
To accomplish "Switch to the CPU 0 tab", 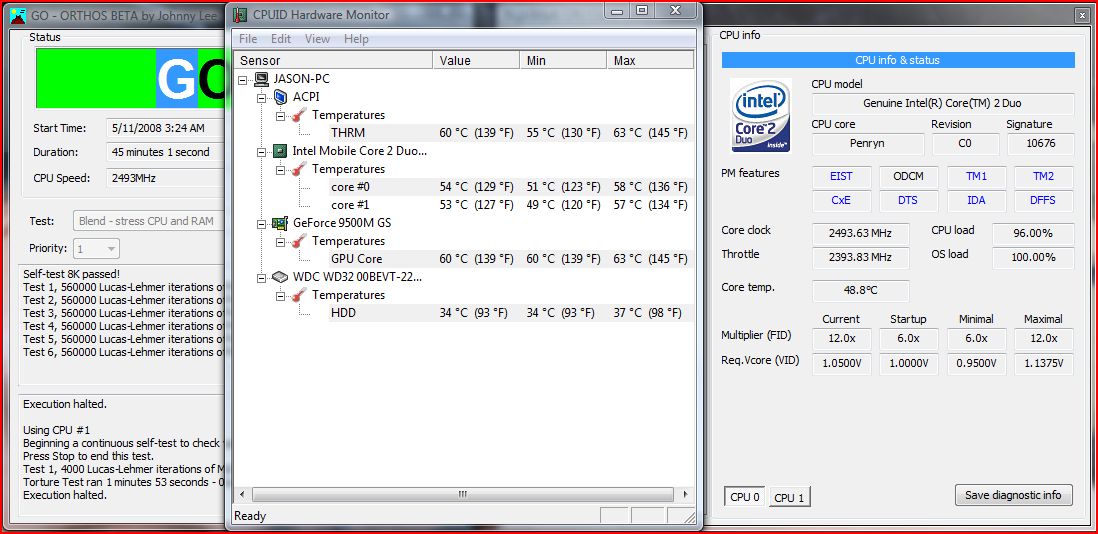I will pos(744,497).
